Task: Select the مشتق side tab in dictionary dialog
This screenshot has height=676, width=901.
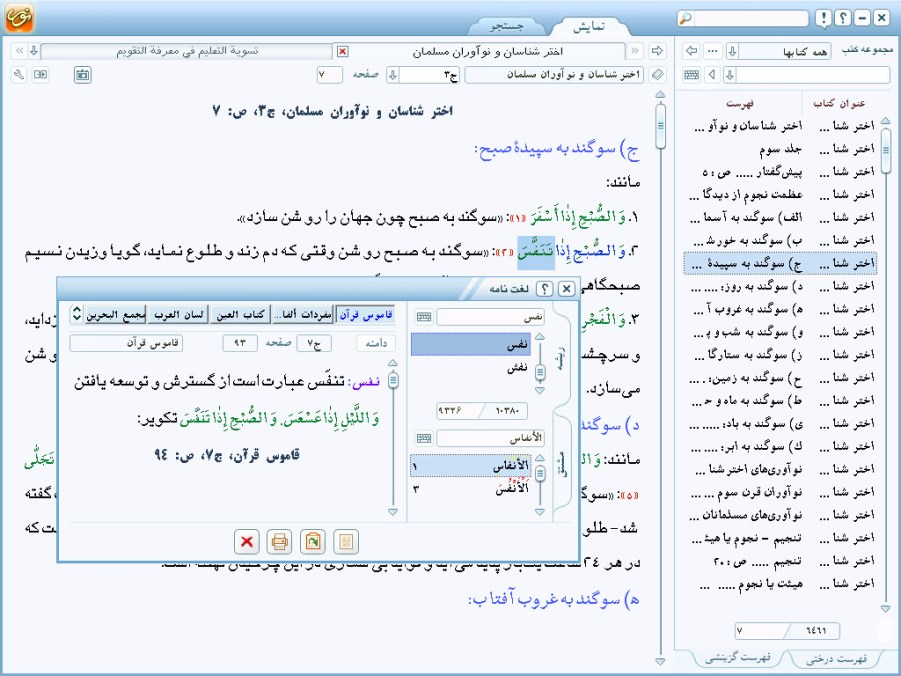Action: click(560, 463)
